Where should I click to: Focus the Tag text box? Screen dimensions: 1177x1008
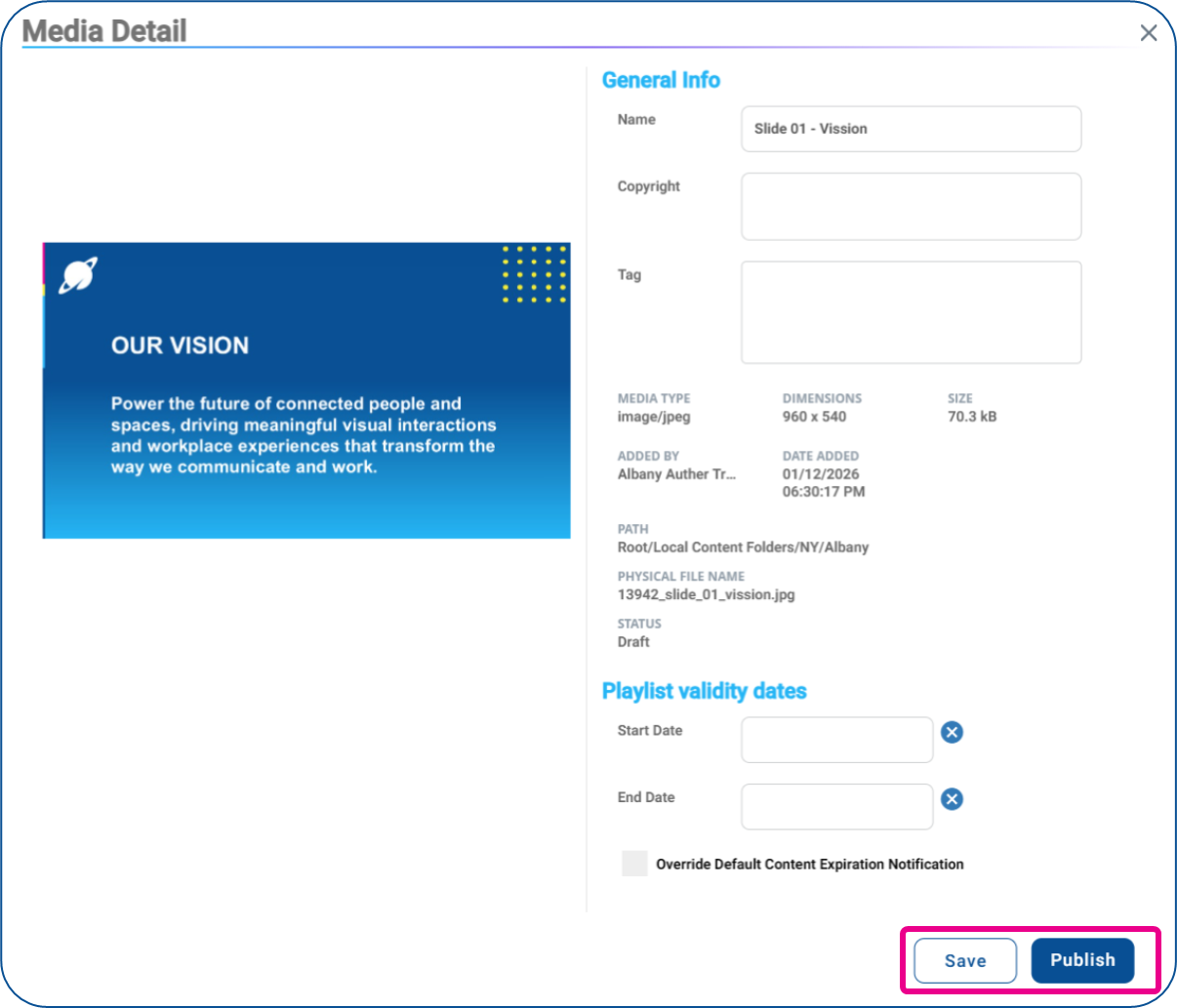pos(911,312)
